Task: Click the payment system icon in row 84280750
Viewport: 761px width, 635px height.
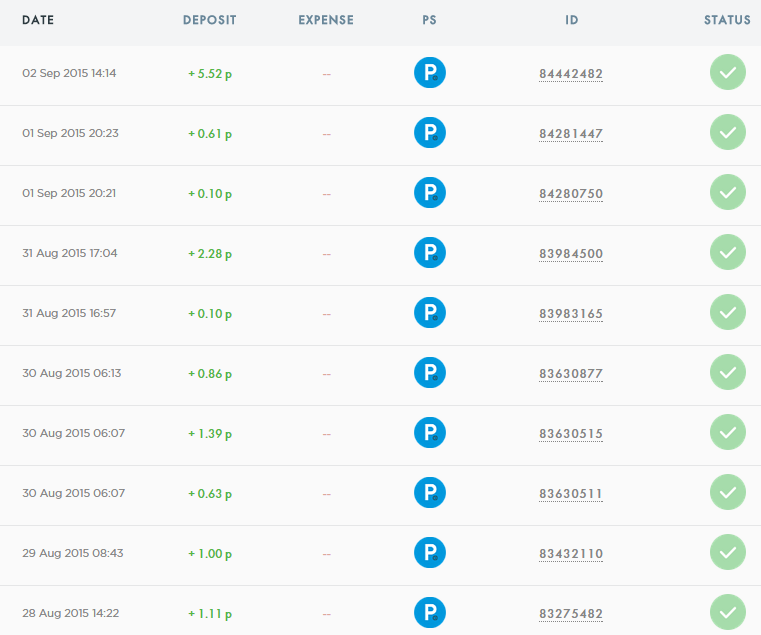Action: coord(430,193)
